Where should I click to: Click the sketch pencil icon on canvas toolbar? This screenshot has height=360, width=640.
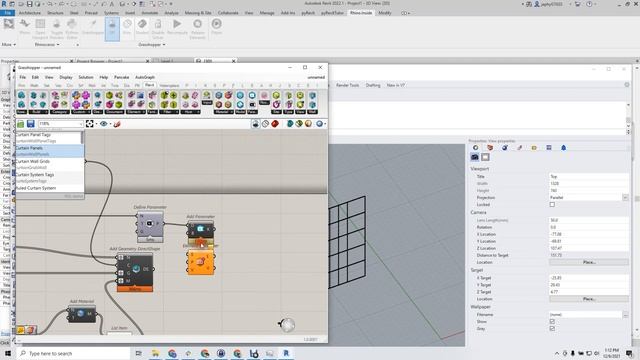(x=117, y=124)
